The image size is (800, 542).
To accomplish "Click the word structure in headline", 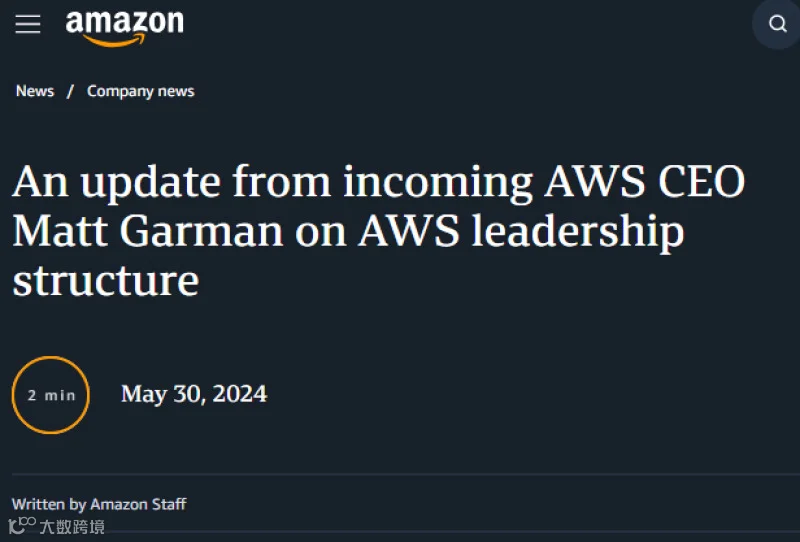I will [106, 281].
